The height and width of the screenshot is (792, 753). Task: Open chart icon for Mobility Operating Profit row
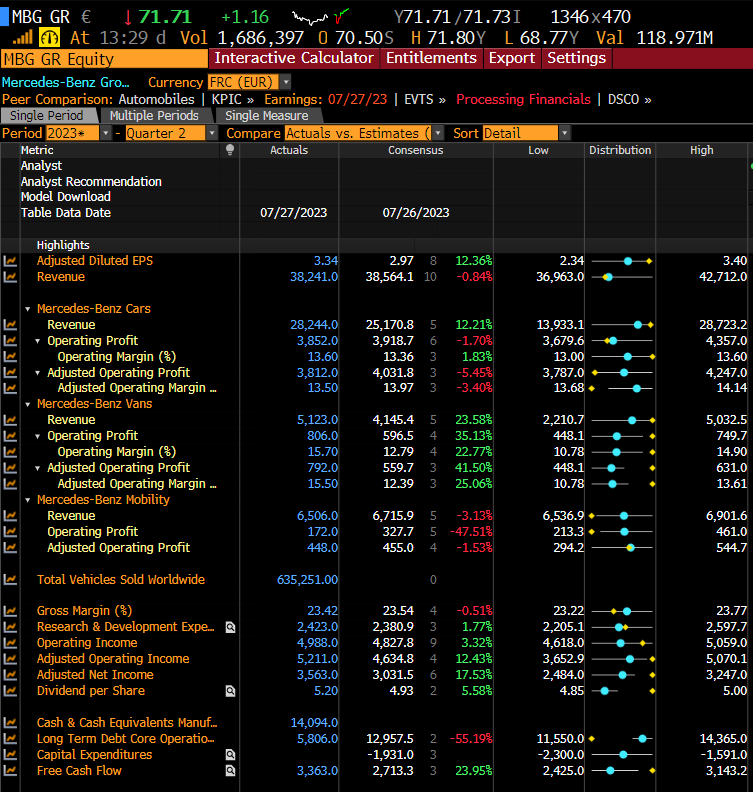(10, 532)
